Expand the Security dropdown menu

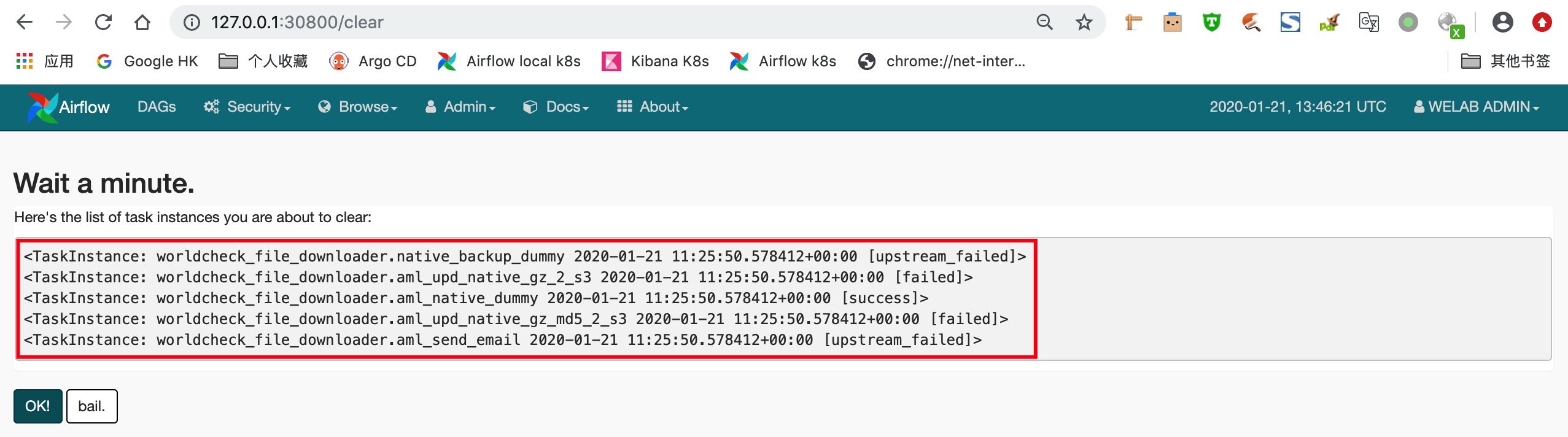tap(247, 107)
